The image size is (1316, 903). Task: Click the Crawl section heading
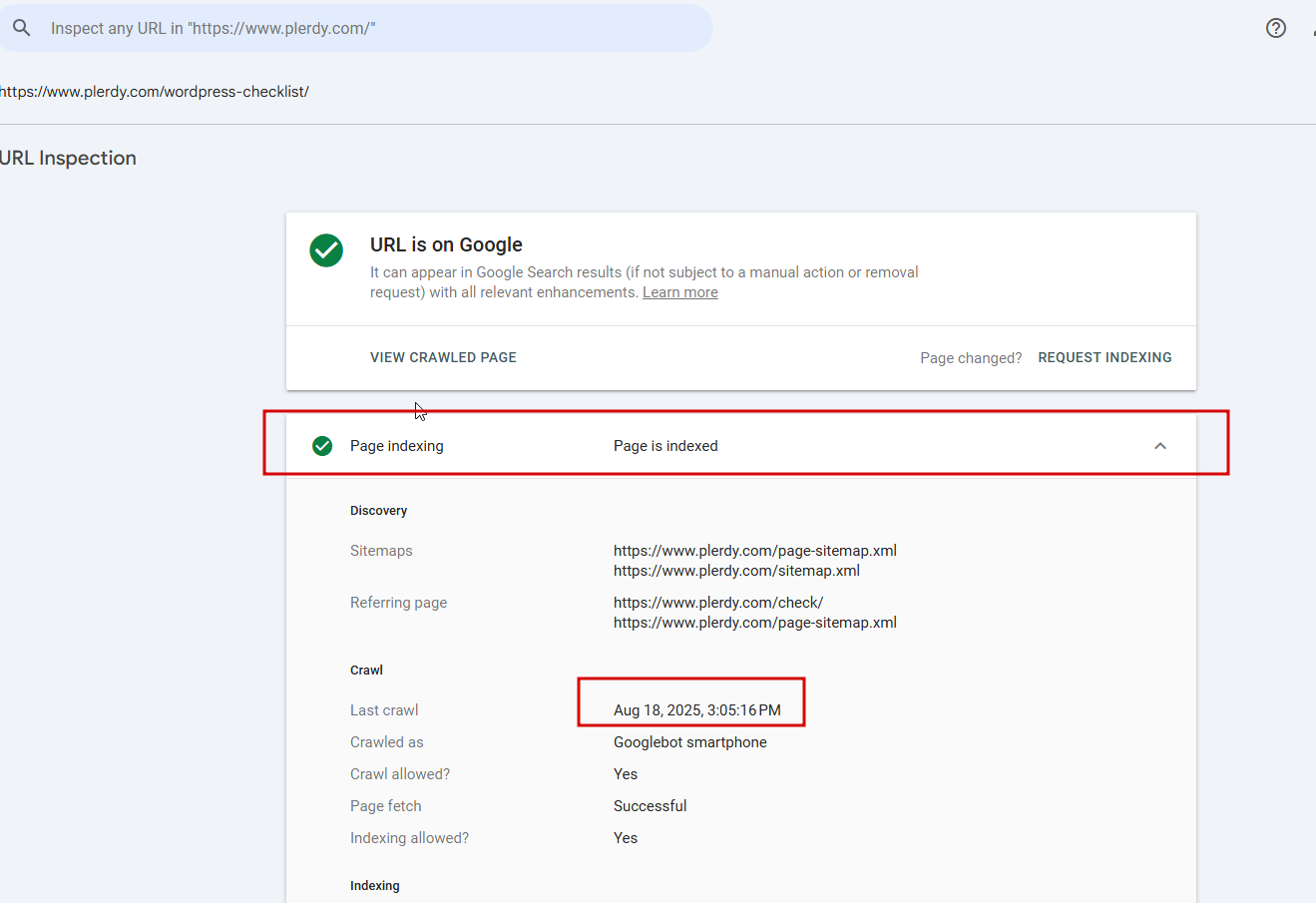click(x=366, y=671)
